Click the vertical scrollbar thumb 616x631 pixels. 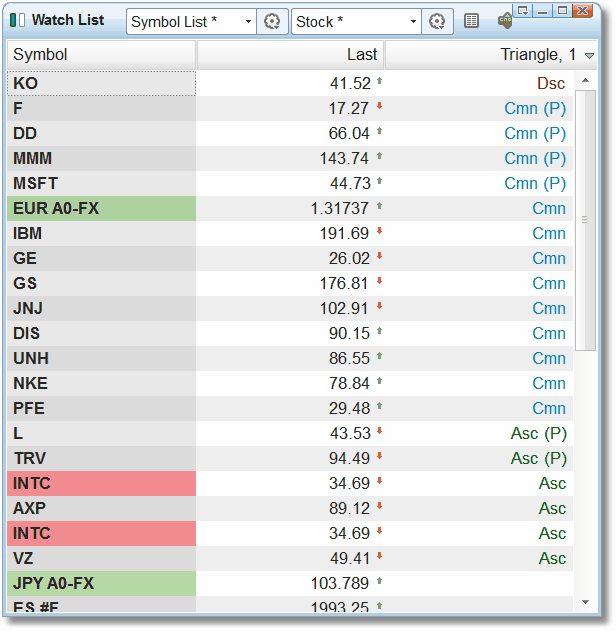(585, 221)
